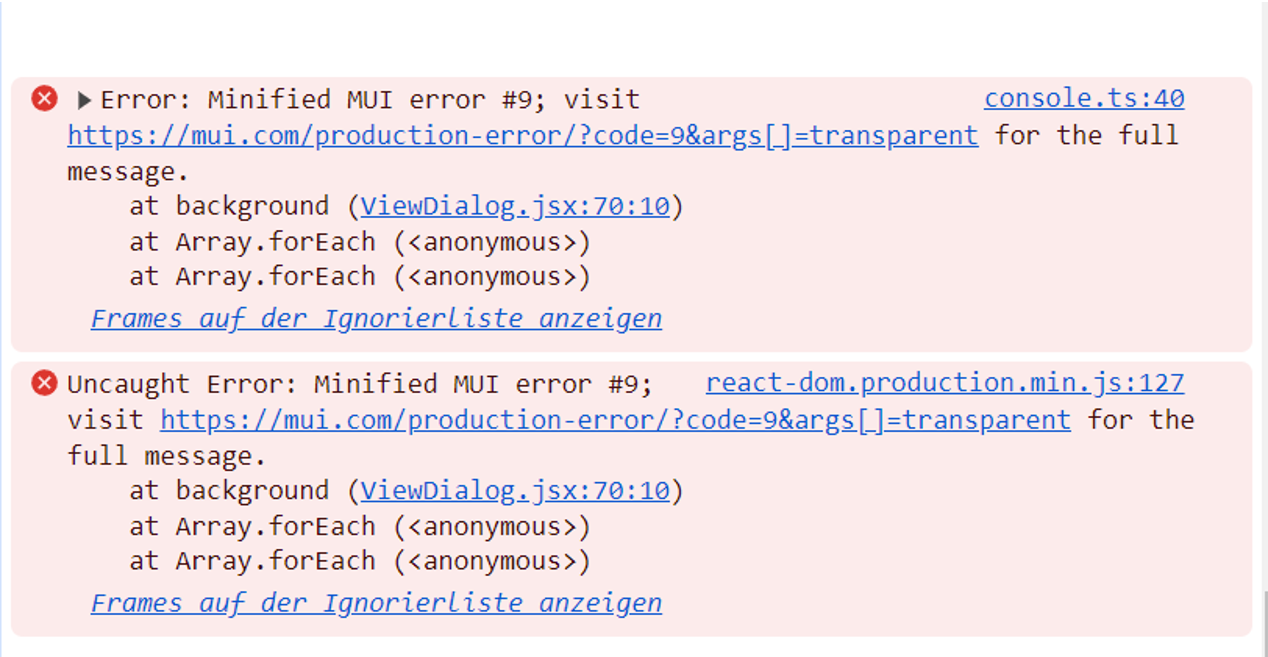Open ViewDialog.jsx:70:10 in the first error's stack
Viewport: 1268px width, 657px height.
(515, 207)
